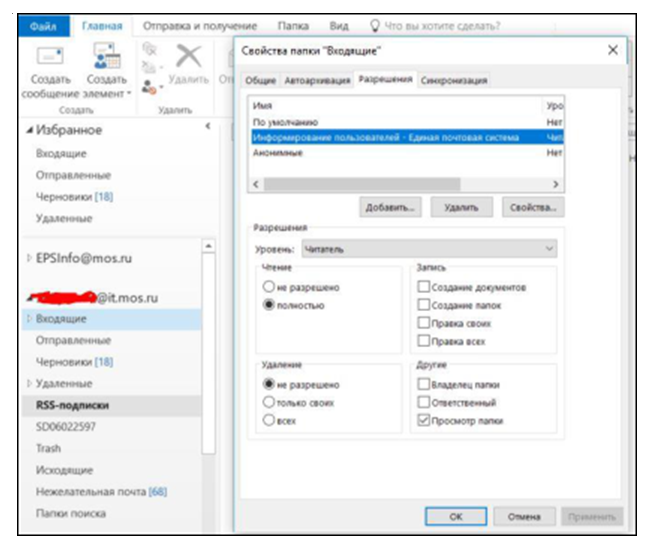Enable the Создание документов checkbox

click(x=424, y=288)
